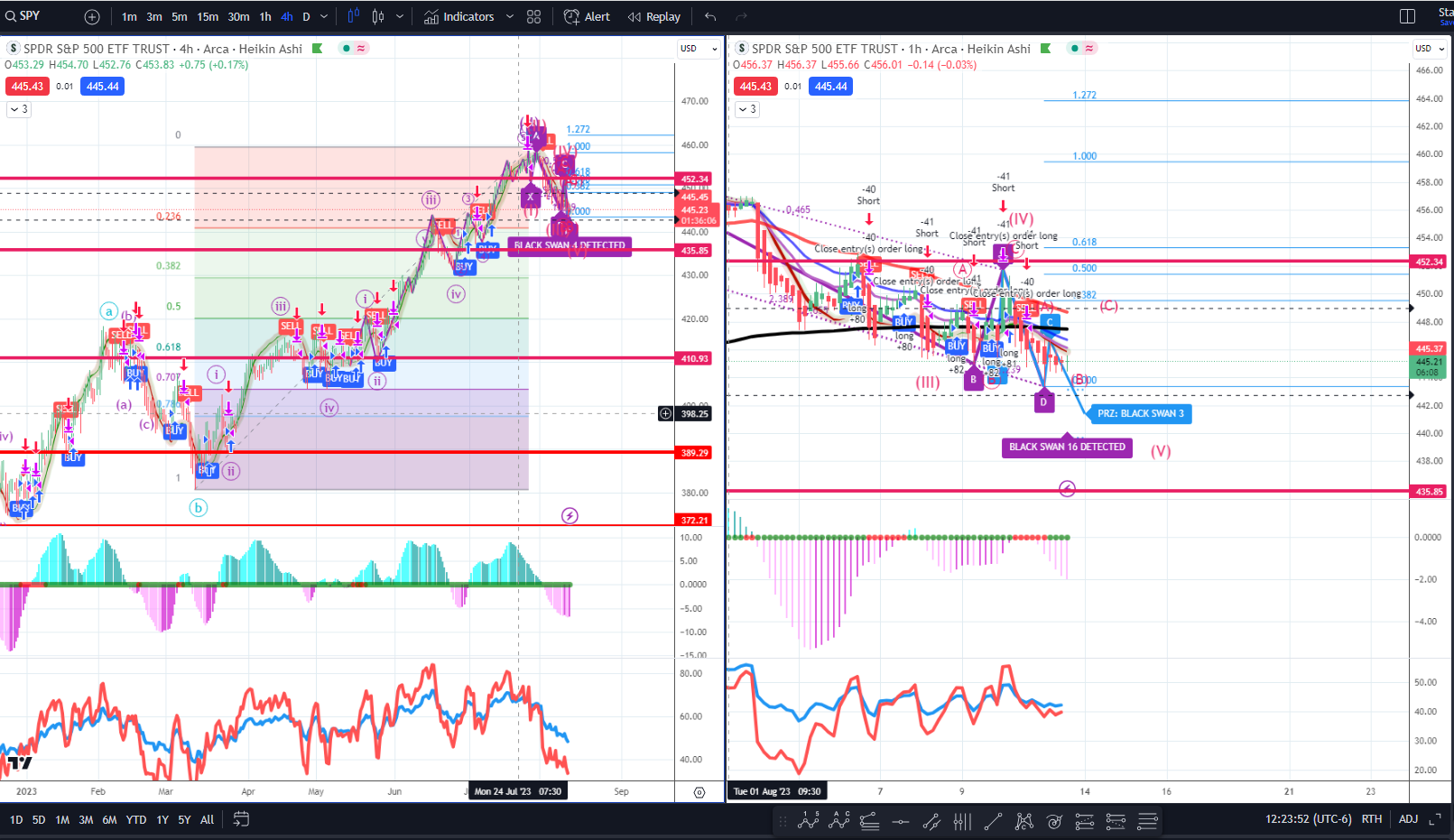Toggle the ADJ adjusted data setting

pos(1409,819)
